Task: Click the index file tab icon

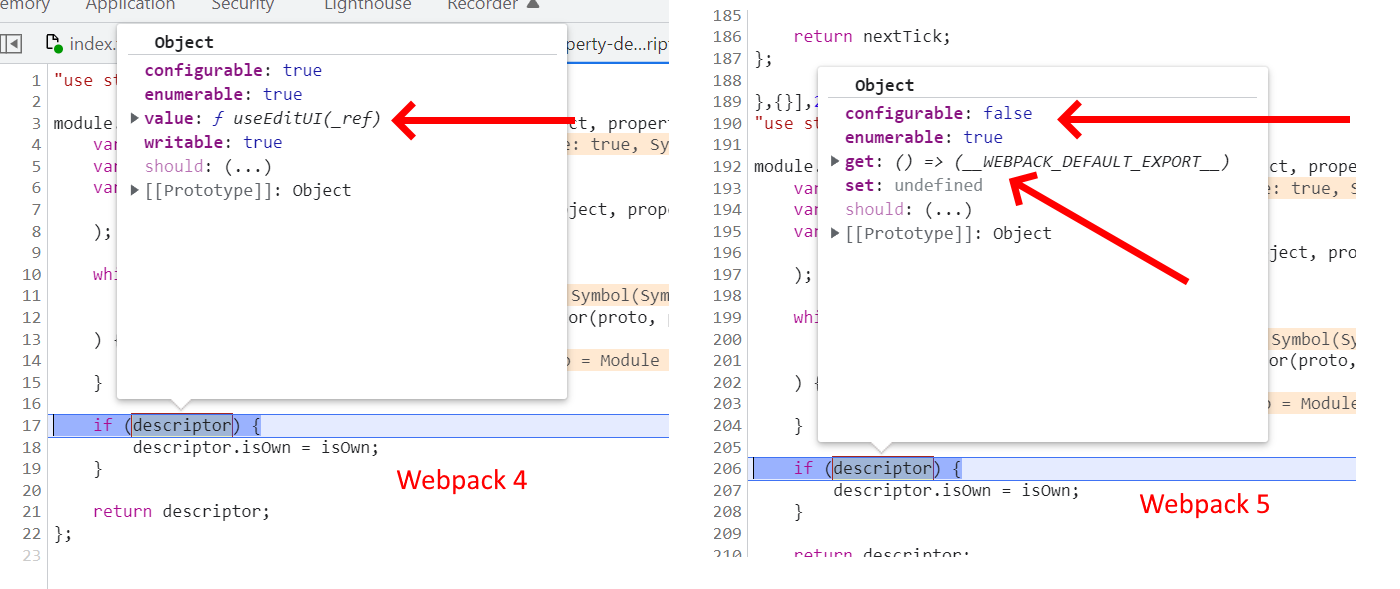Action: click(53, 44)
